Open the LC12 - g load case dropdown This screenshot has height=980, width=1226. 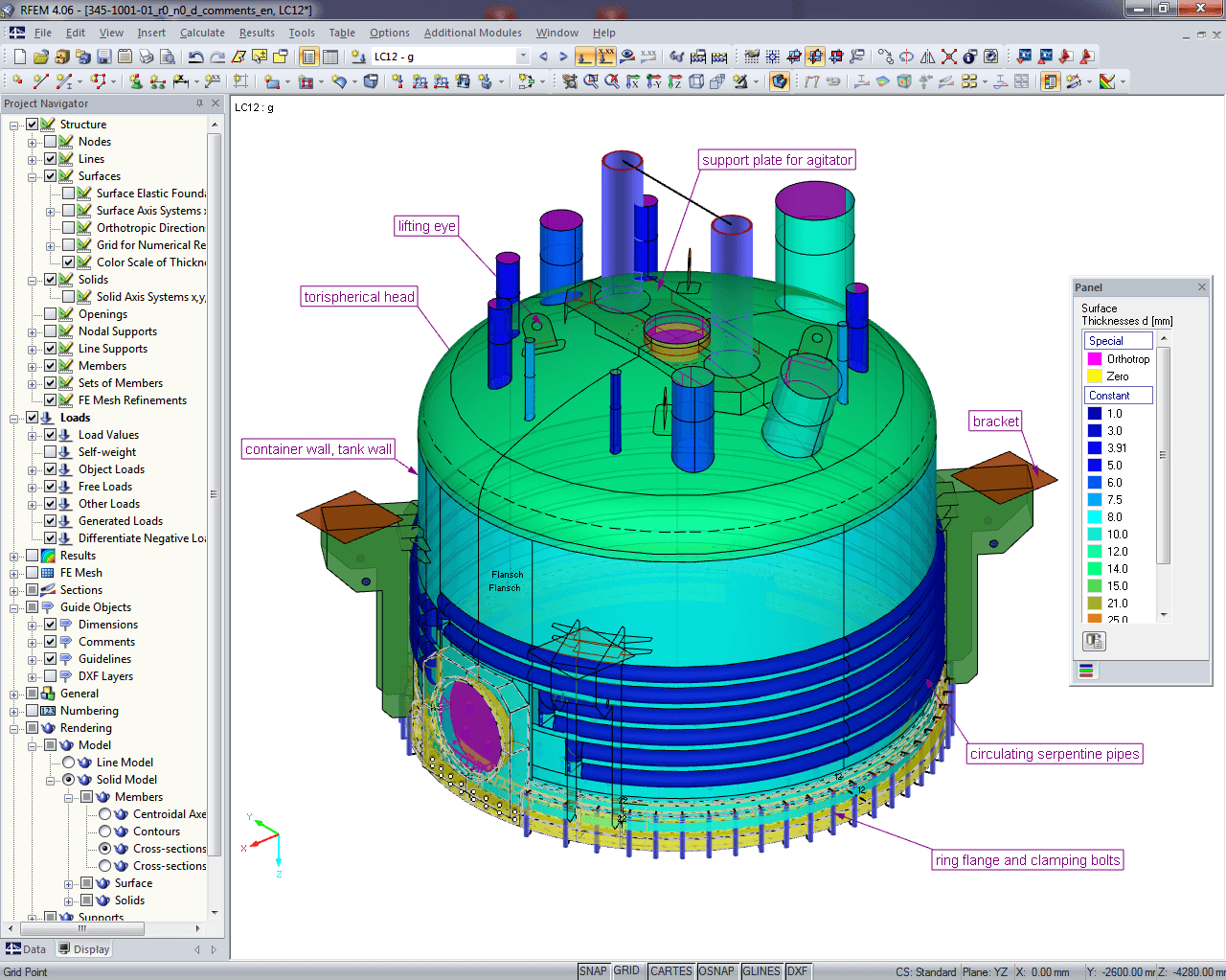[x=523, y=56]
